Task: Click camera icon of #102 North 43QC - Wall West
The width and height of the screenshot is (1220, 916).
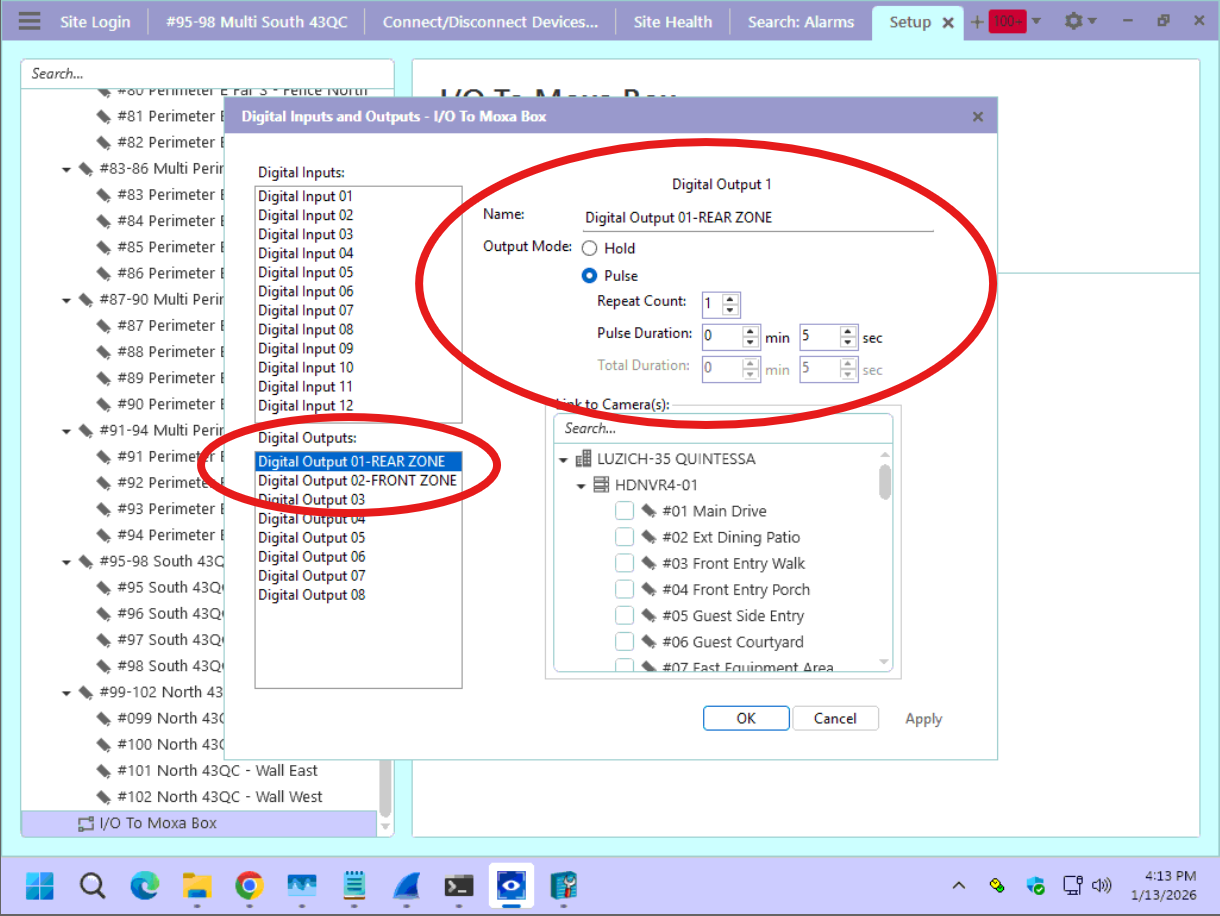Action: click(103, 797)
